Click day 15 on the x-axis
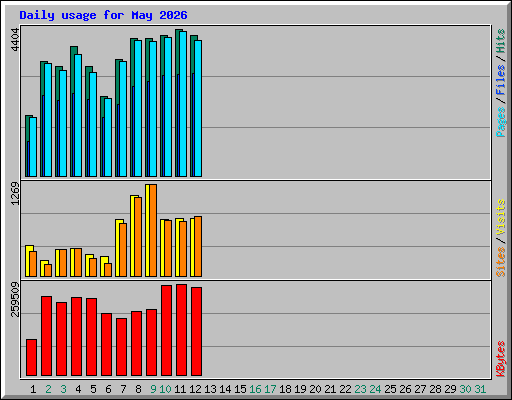The image size is (512, 400). [240, 389]
